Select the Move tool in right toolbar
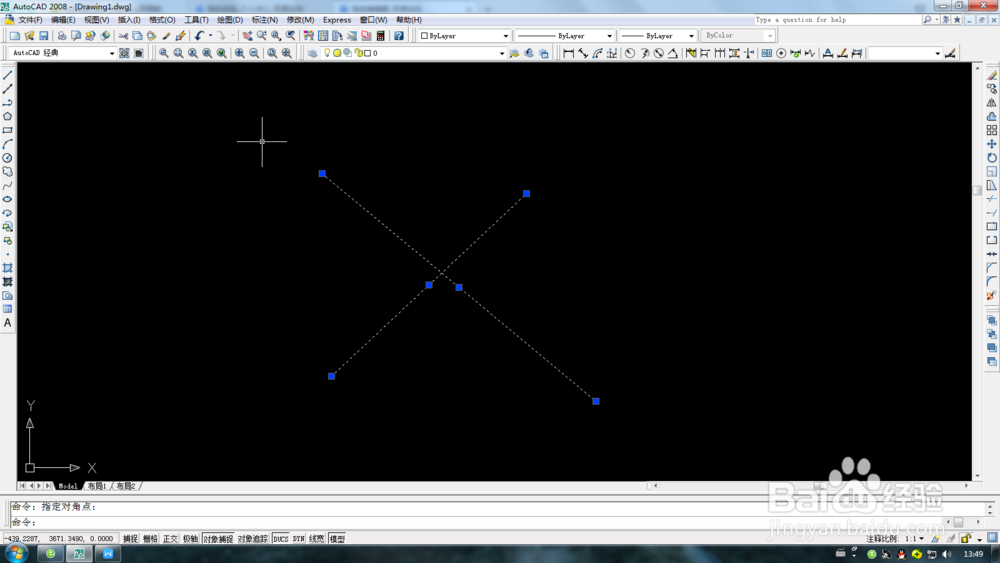 pos(992,144)
